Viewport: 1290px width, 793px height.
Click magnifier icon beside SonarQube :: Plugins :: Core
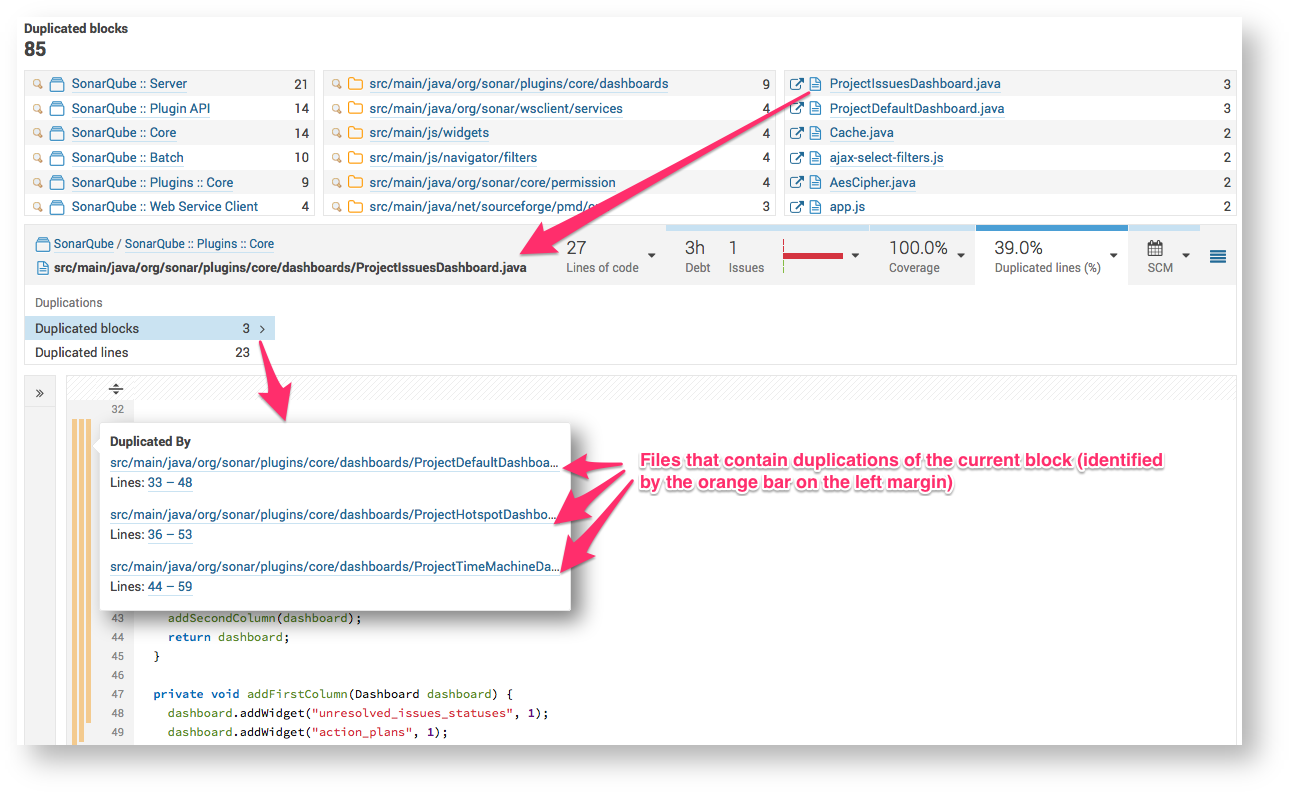(38, 183)
